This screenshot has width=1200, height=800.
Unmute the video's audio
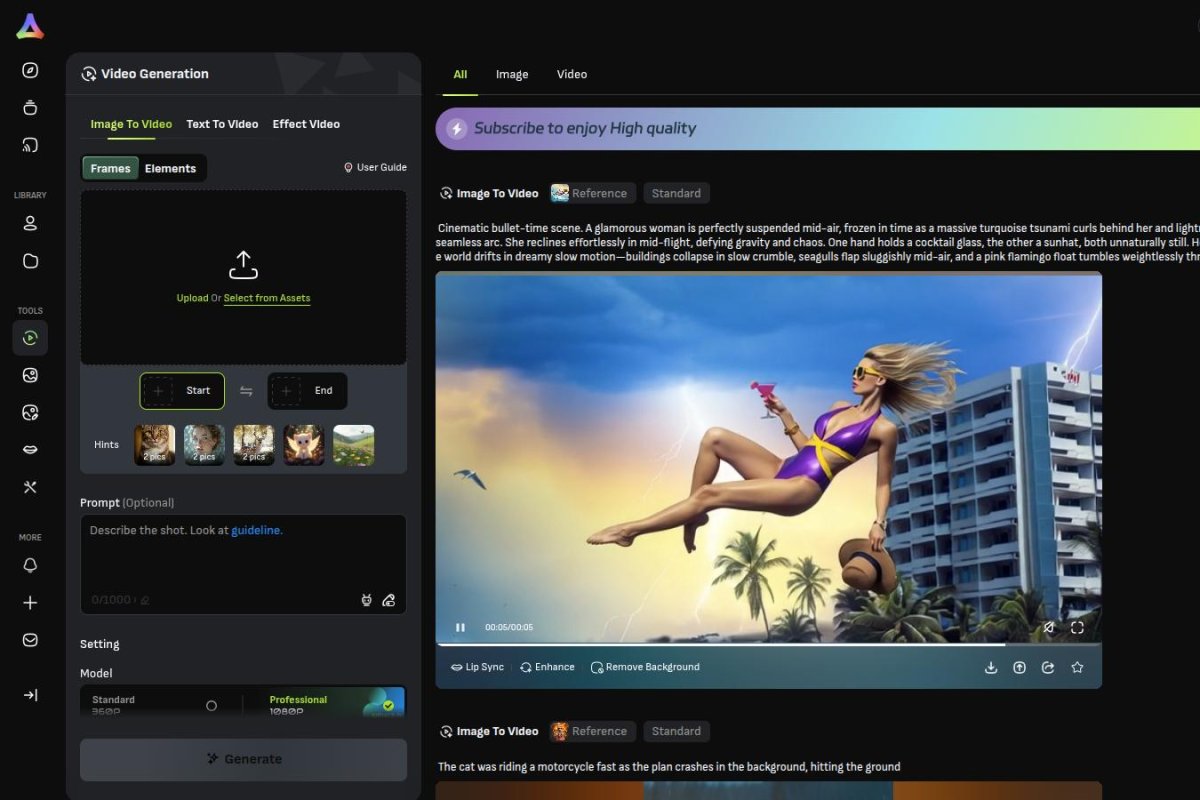coord(1049,627)
